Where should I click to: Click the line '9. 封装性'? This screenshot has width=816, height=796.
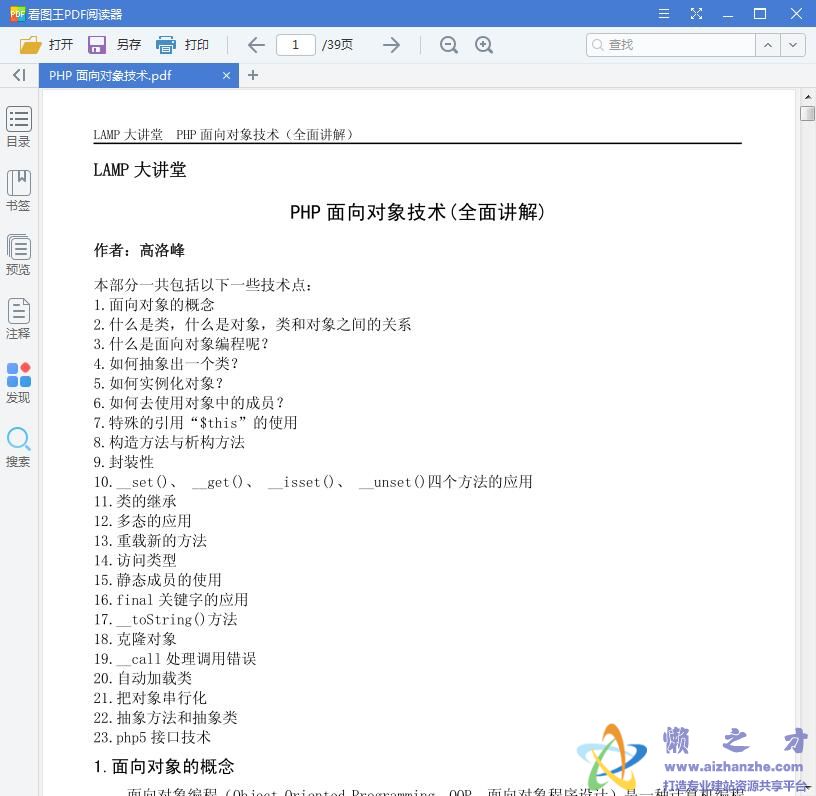click(124, 462)
